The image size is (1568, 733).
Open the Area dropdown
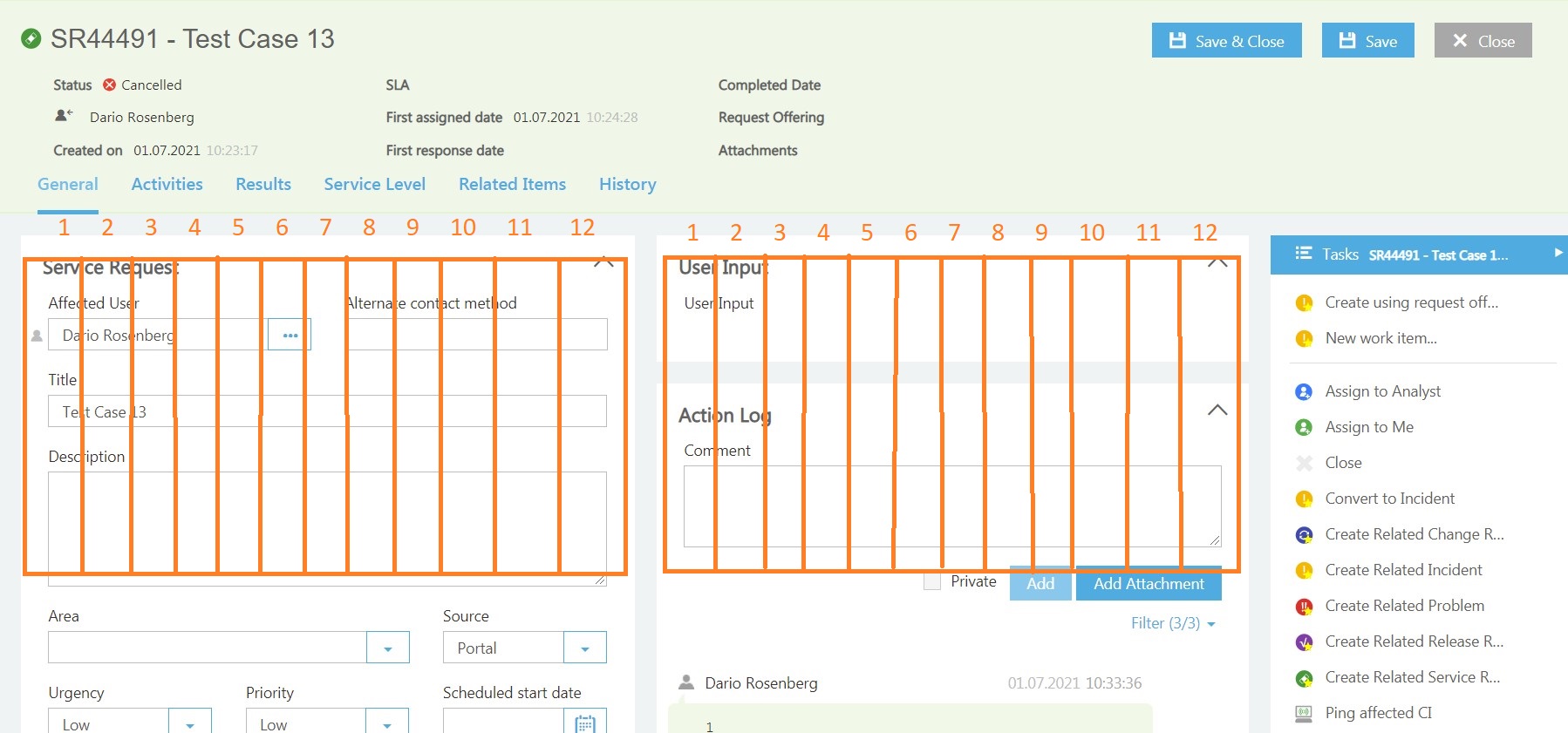[387, 648]
